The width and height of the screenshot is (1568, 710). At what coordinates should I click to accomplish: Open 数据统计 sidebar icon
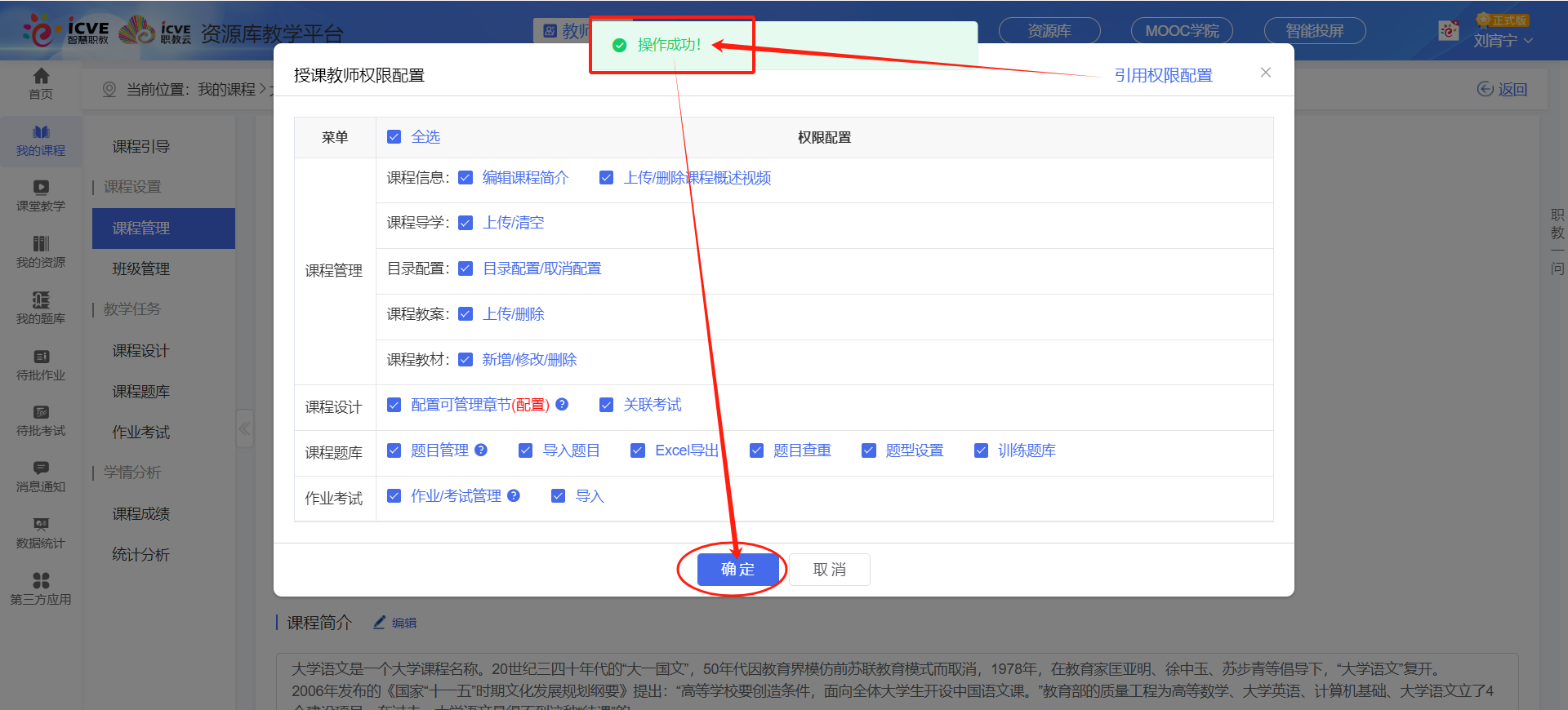41,524
